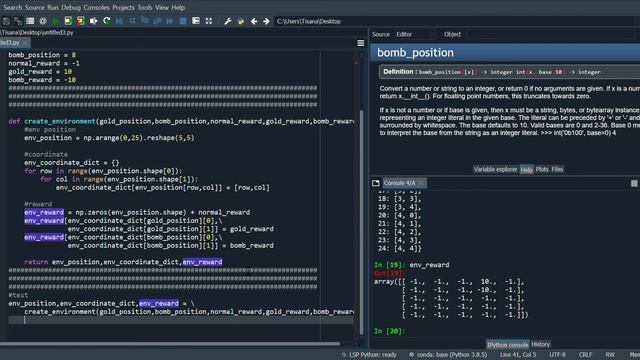Screen dimensions: 640x360
Task: Switch to the Plots tab
Action: click(x=542, y=169)
